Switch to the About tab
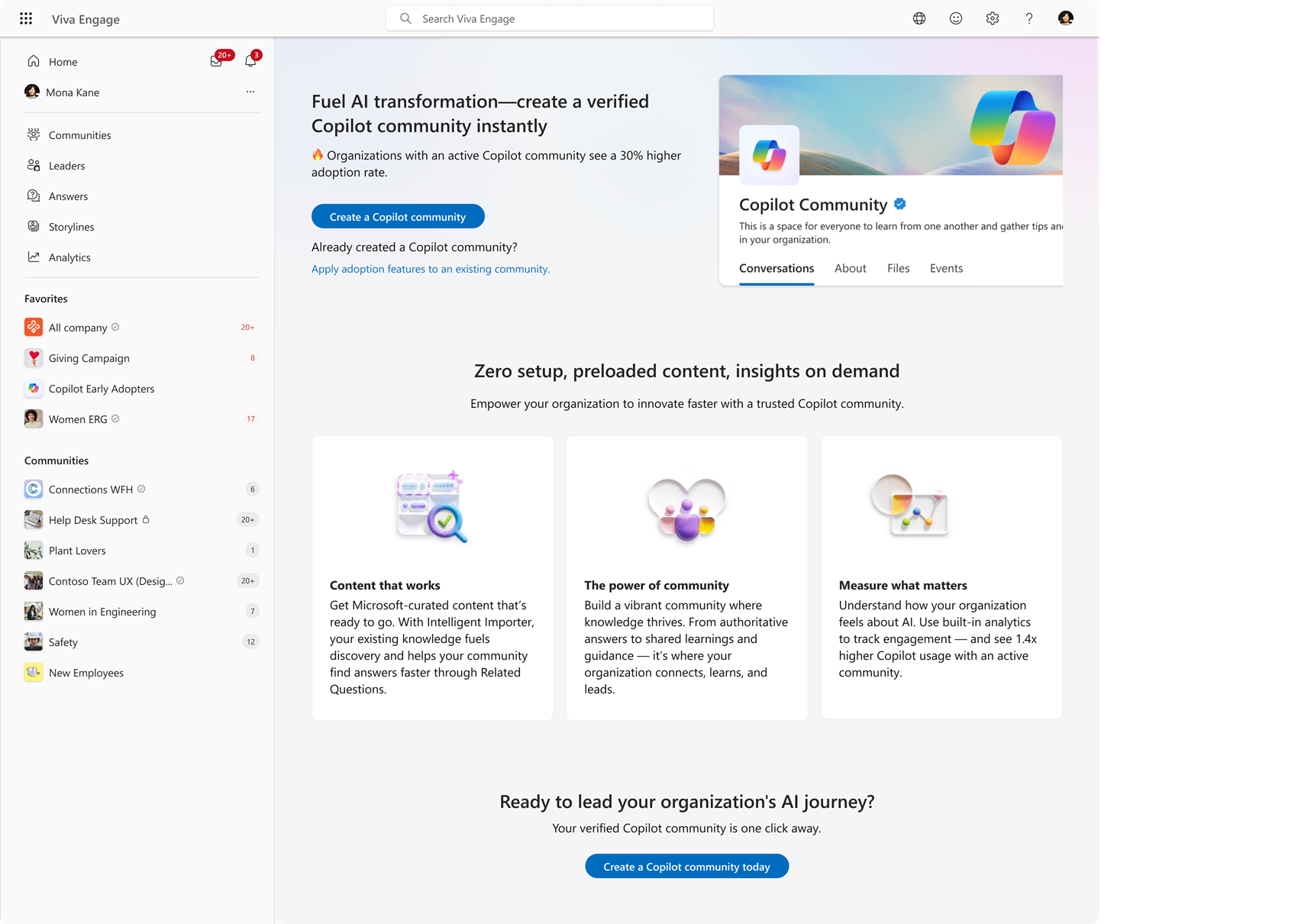 [x=850, y=268]
